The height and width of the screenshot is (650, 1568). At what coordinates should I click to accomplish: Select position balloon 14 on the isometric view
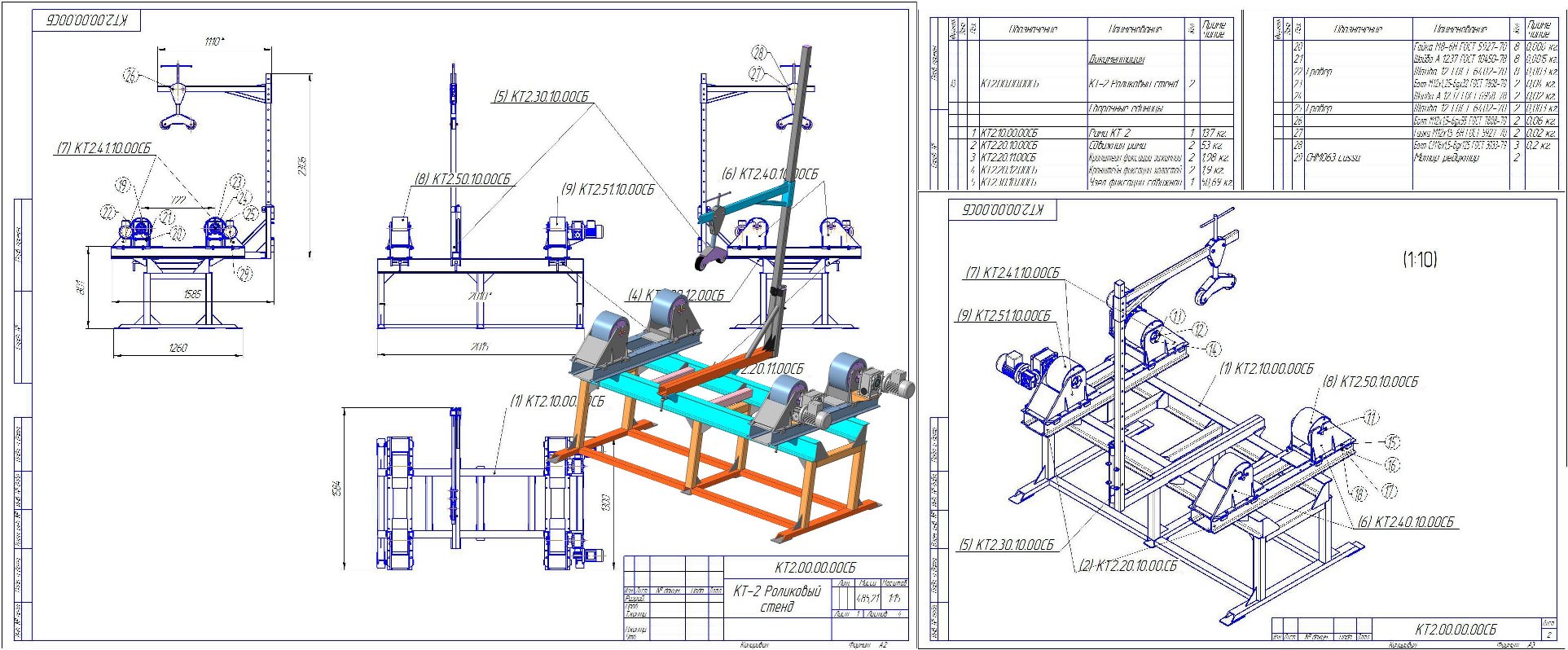pos(1213,349)
